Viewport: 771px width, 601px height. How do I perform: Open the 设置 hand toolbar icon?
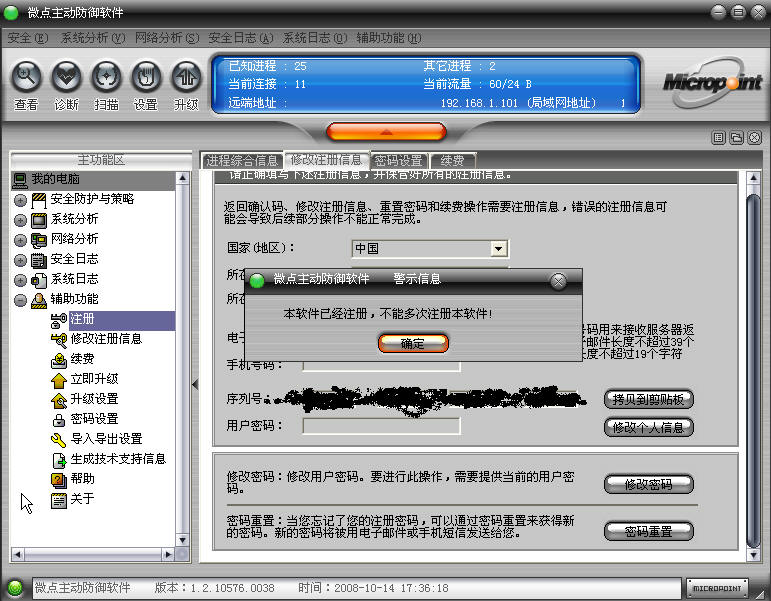[x=146, y=76]
